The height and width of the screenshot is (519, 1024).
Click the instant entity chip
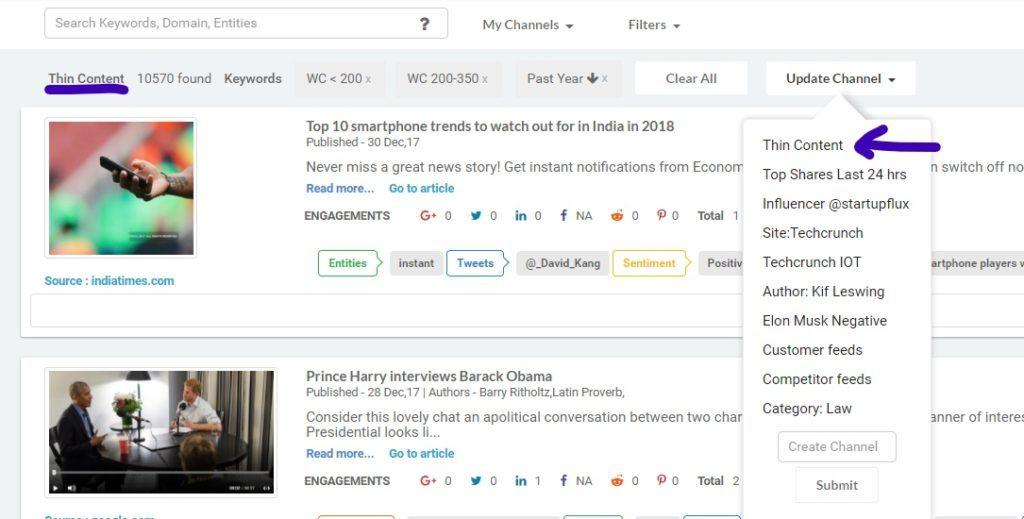pos(416,263)
